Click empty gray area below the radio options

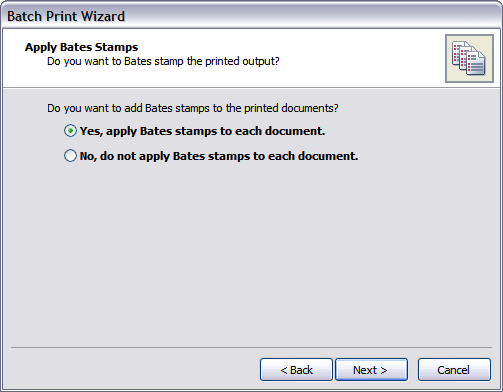click(251, 253)
